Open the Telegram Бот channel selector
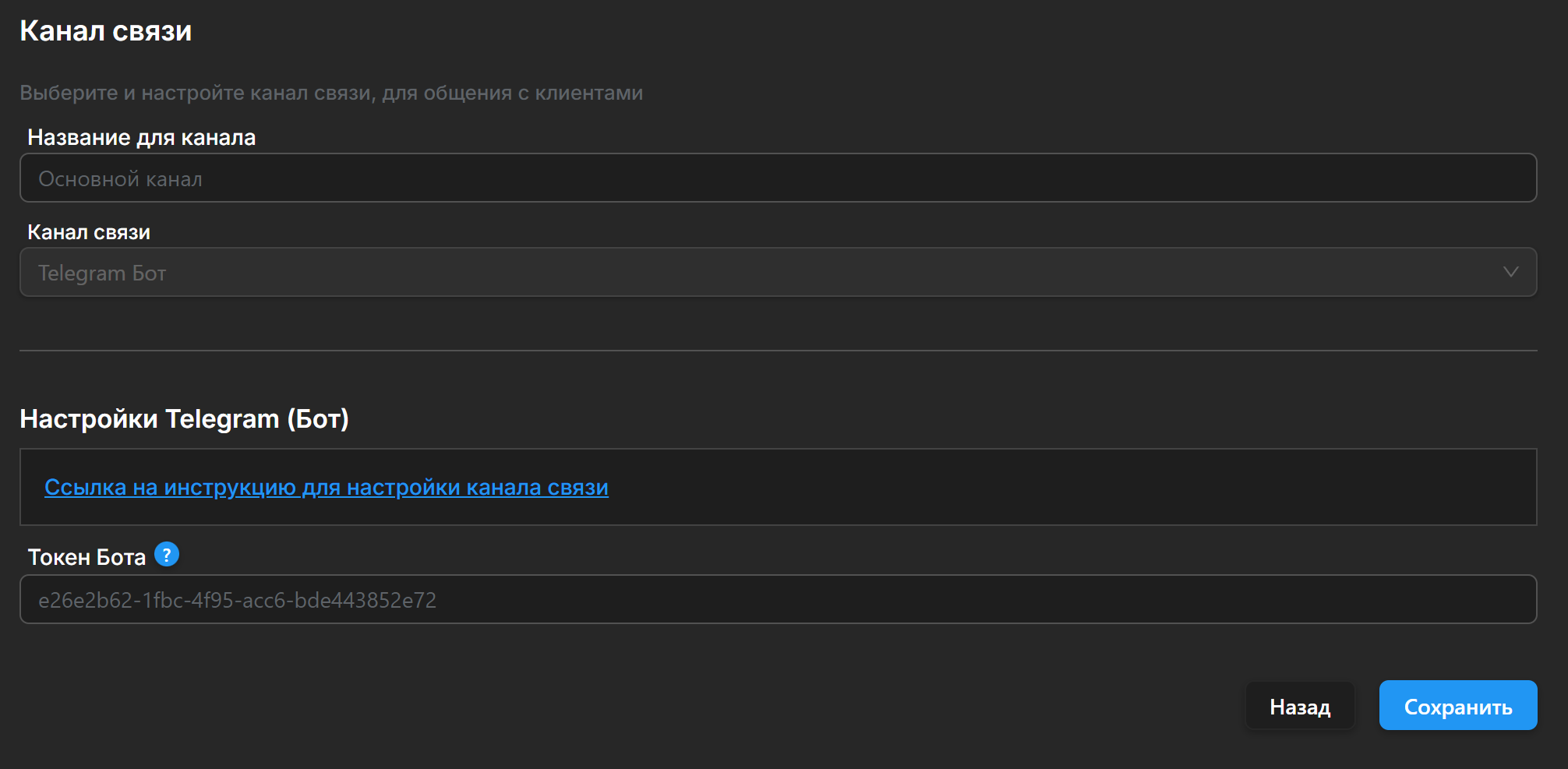The width and height of the screenshot is (1568, 769). pyautogui.click(x=778, y=273)
